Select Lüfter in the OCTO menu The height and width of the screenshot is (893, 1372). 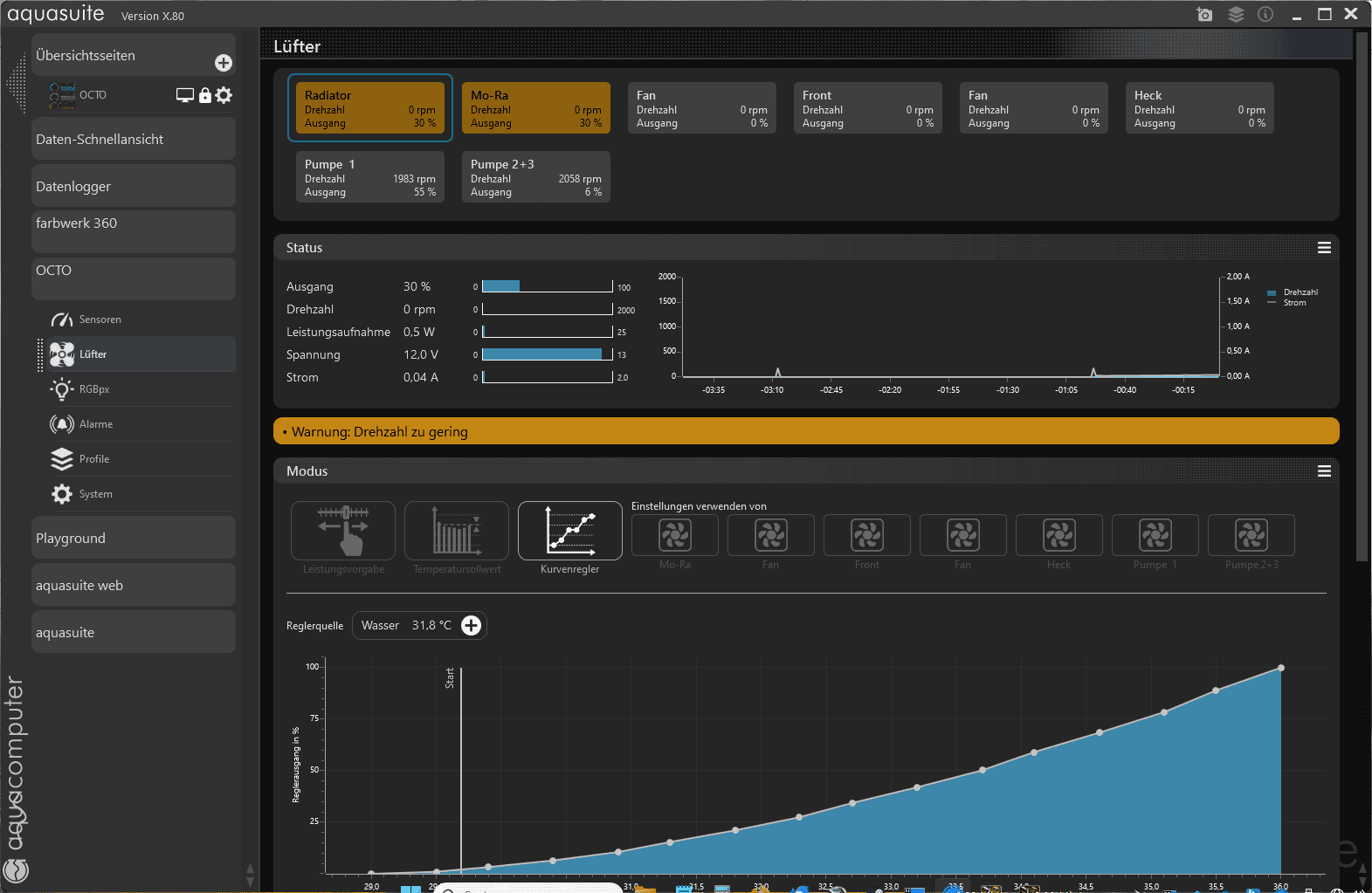click(140, 354)
